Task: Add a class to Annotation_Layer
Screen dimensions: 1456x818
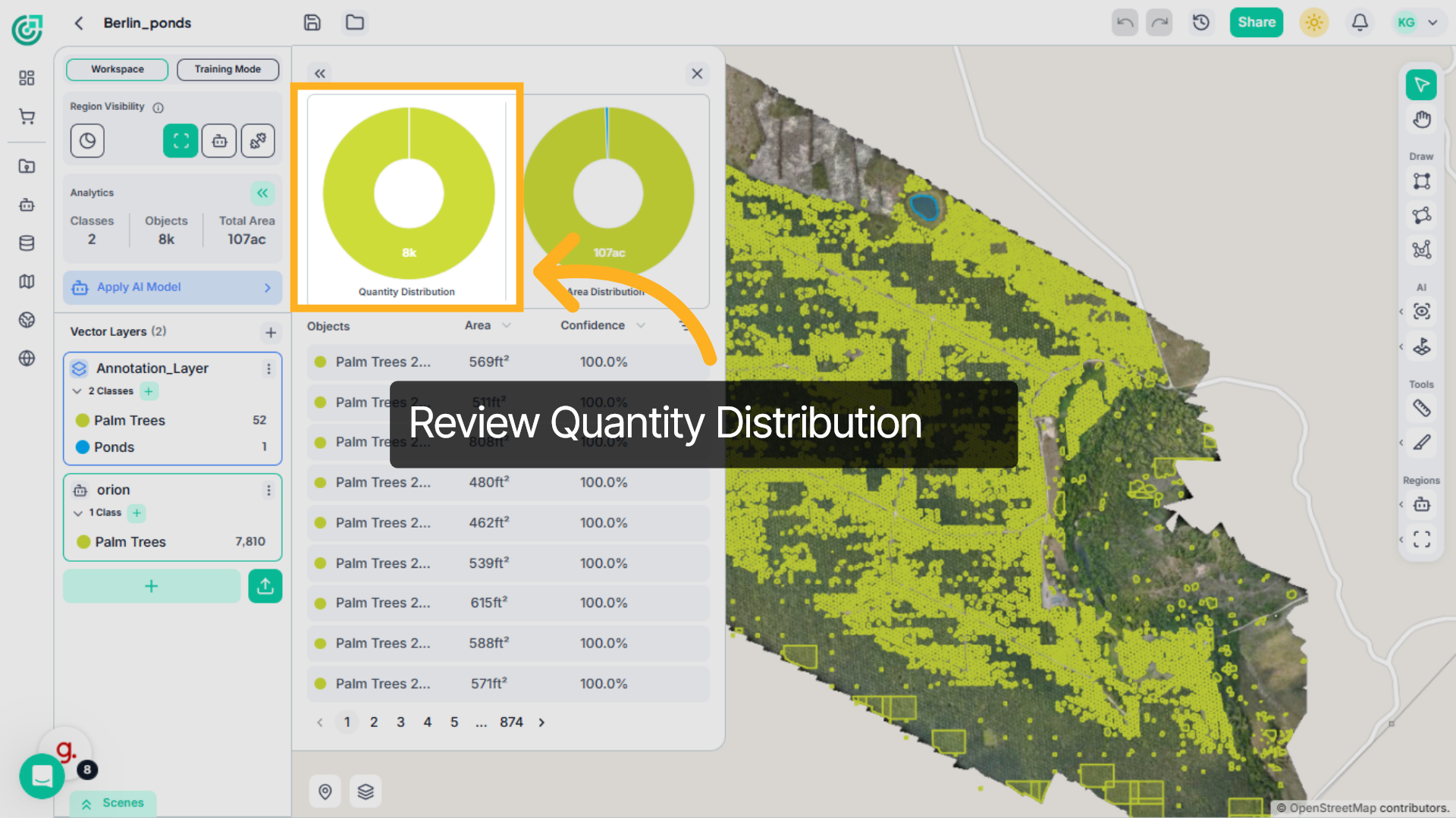Action: [149, 391]
